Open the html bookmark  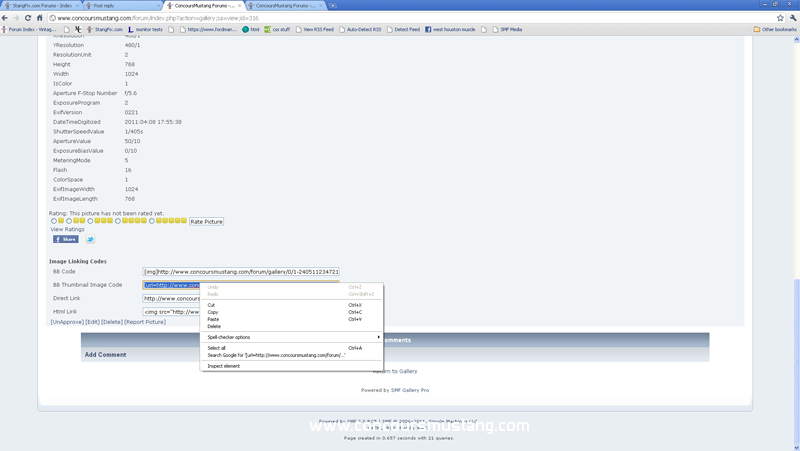pyautogui.click(x=251, y=30)
